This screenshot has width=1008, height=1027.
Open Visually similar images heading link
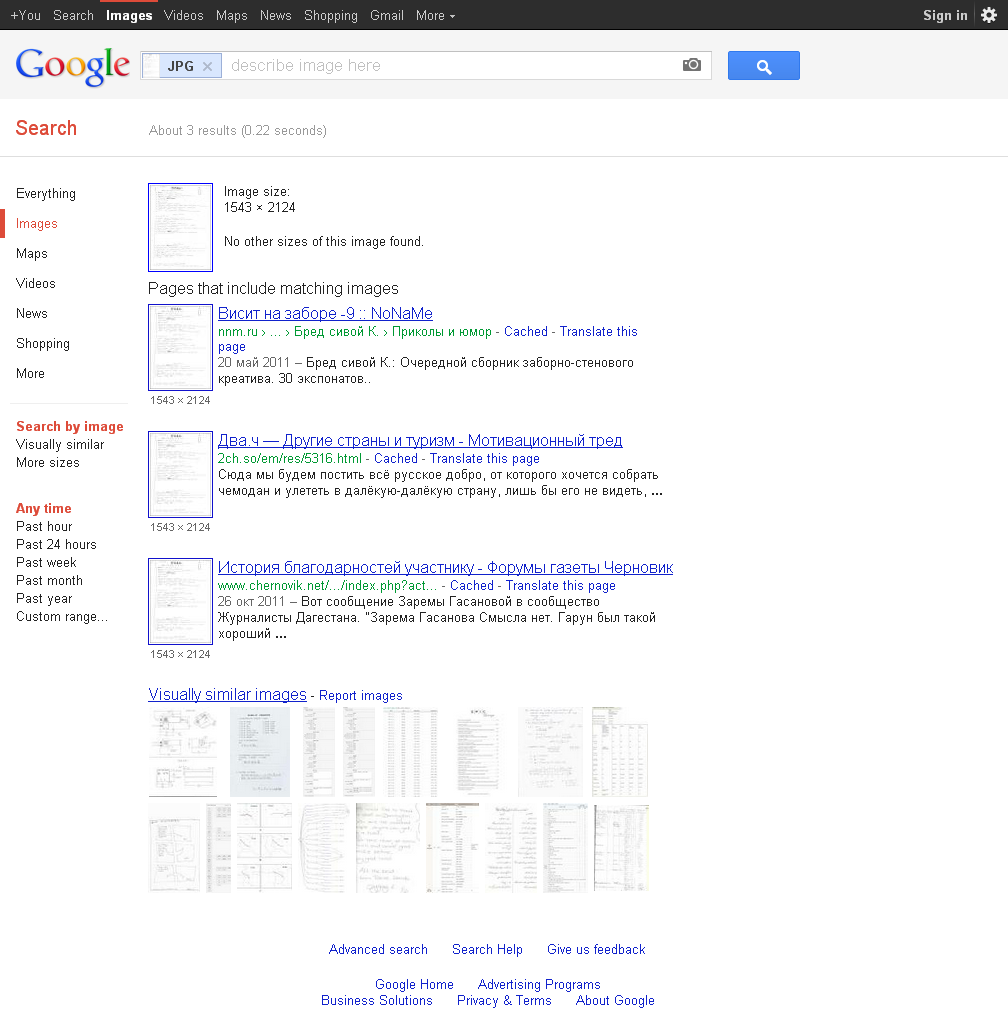pos(227,694)
